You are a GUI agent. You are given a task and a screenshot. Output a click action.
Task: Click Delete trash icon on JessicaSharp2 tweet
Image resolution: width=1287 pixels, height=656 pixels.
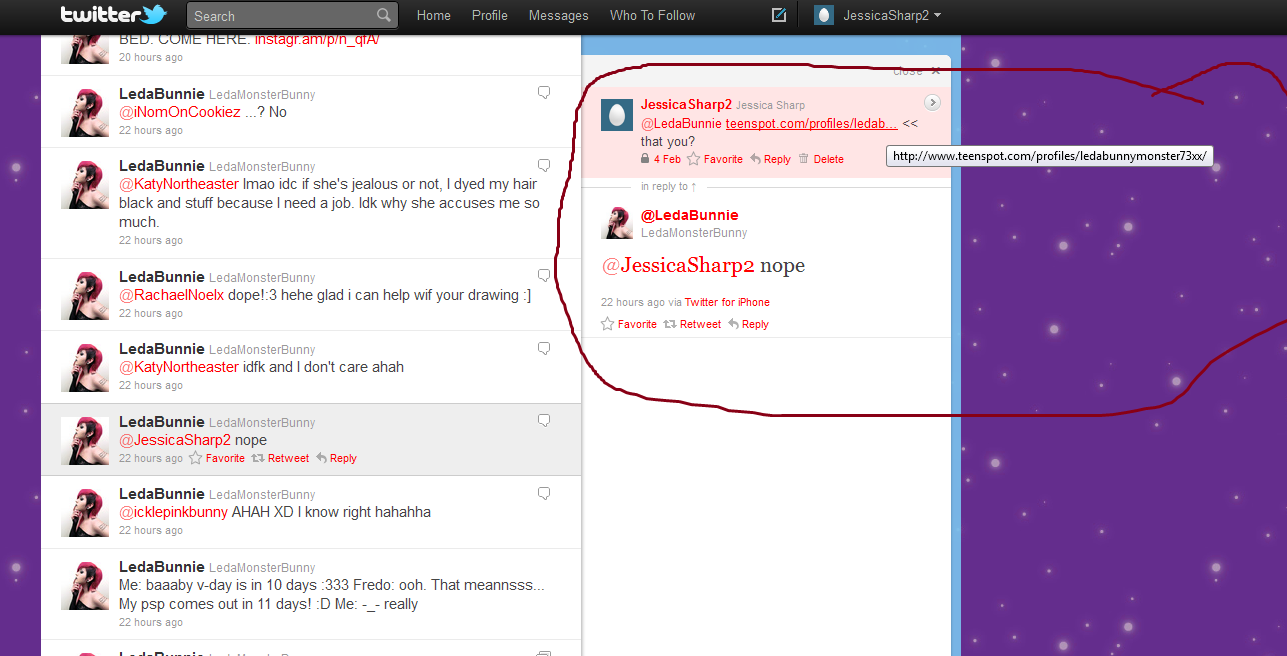coord(803,159)
